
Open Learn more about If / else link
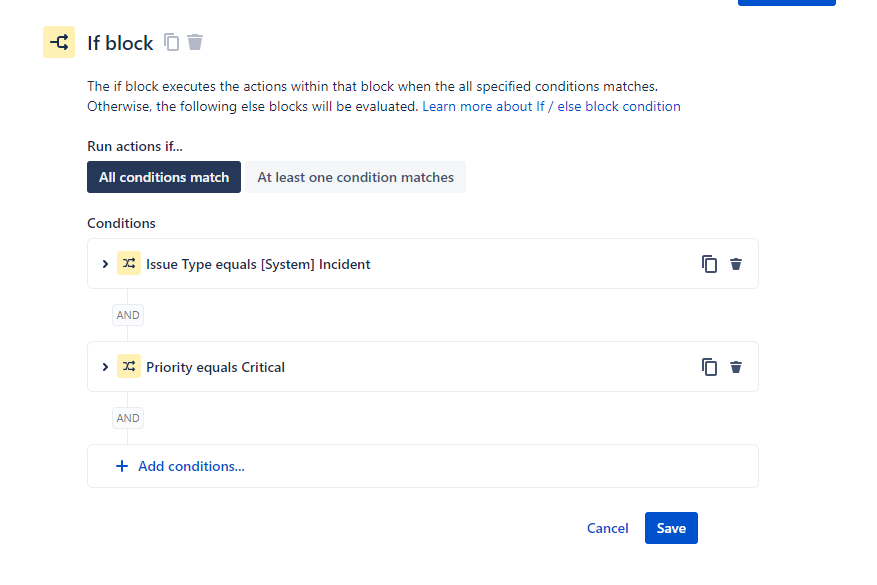click(x=551, y=106)
